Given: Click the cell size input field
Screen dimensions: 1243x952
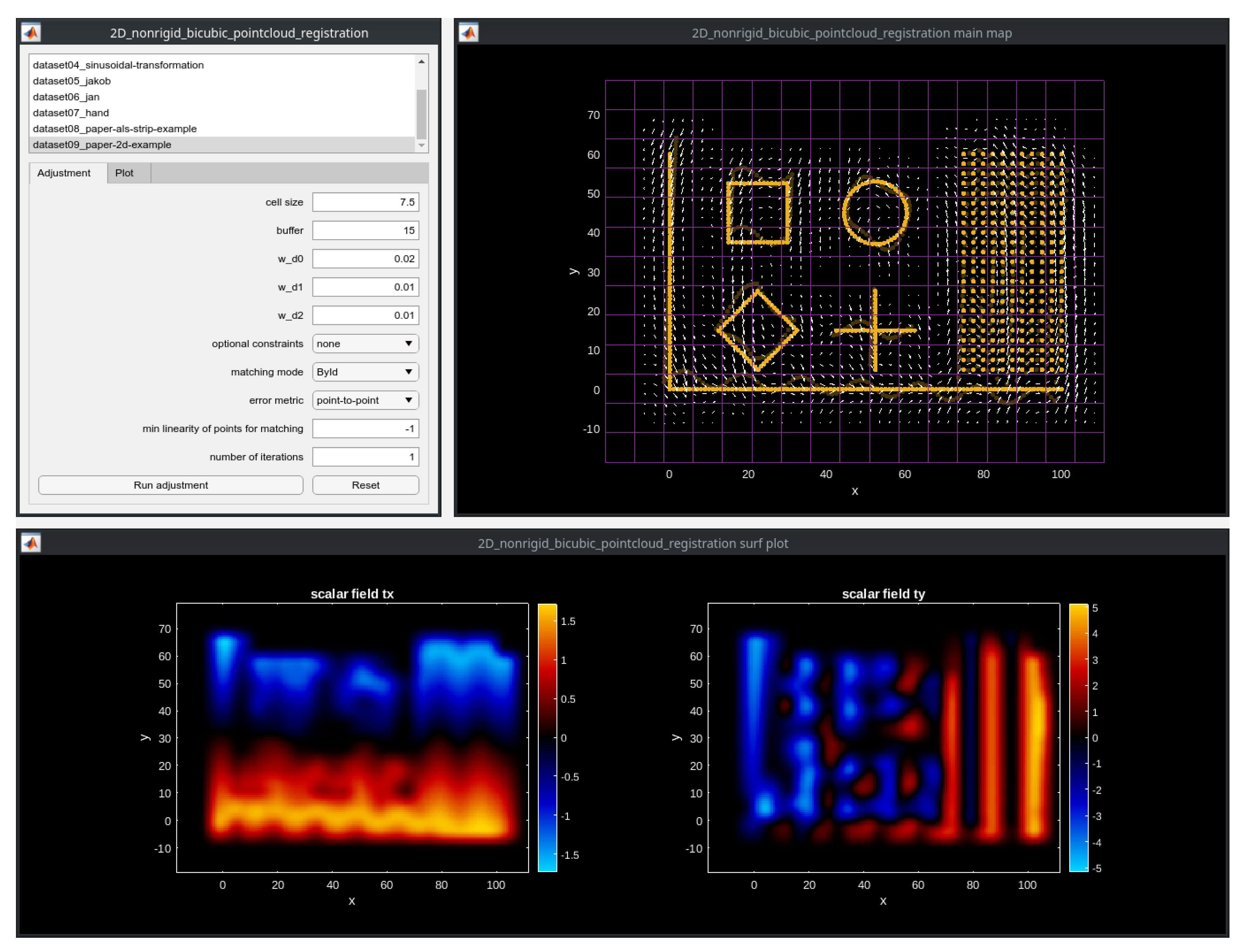Looking at the screenshot, I should pos(365,202).
